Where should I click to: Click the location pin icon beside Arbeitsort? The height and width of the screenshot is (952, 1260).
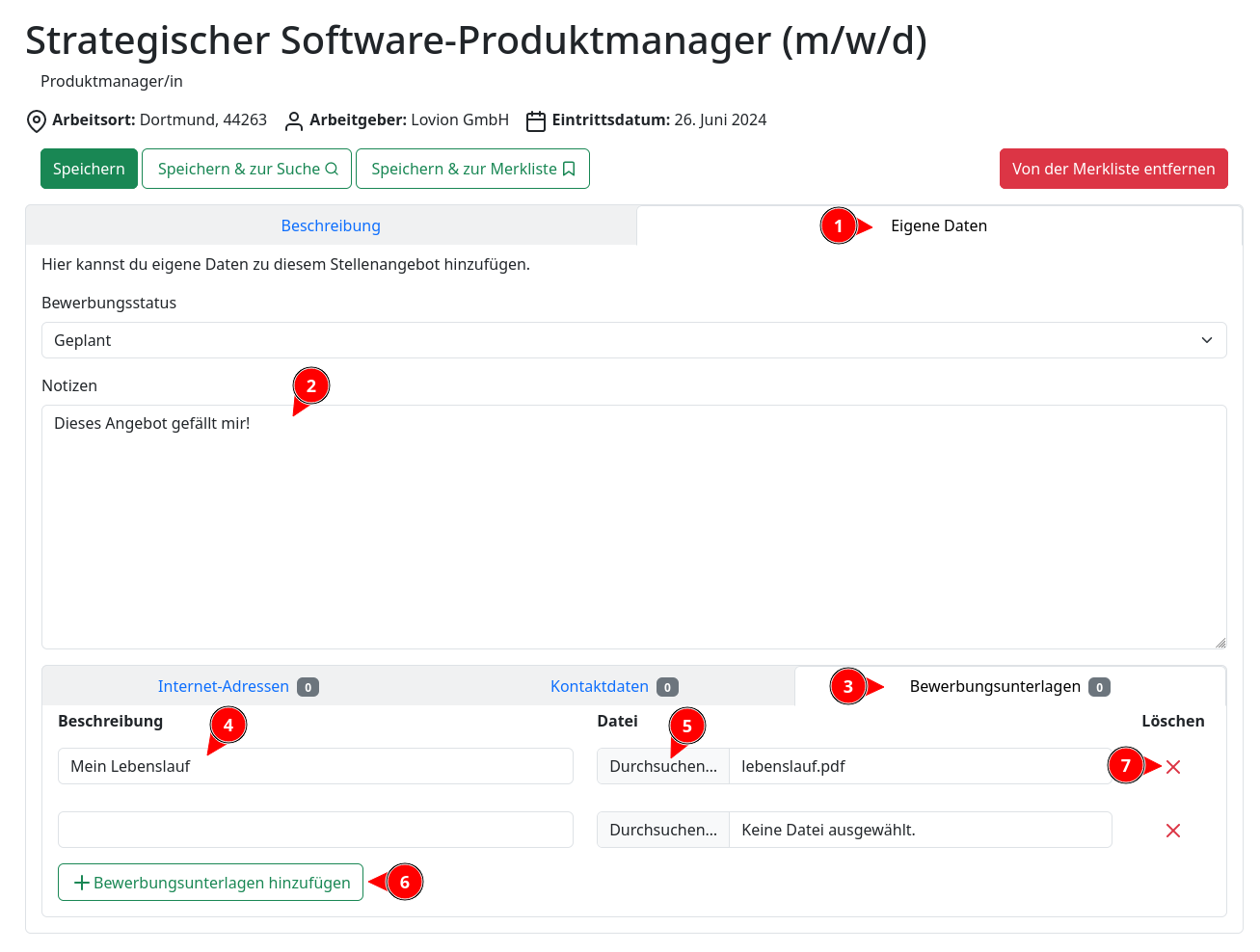pyautogui.click(x=37, y=121)
